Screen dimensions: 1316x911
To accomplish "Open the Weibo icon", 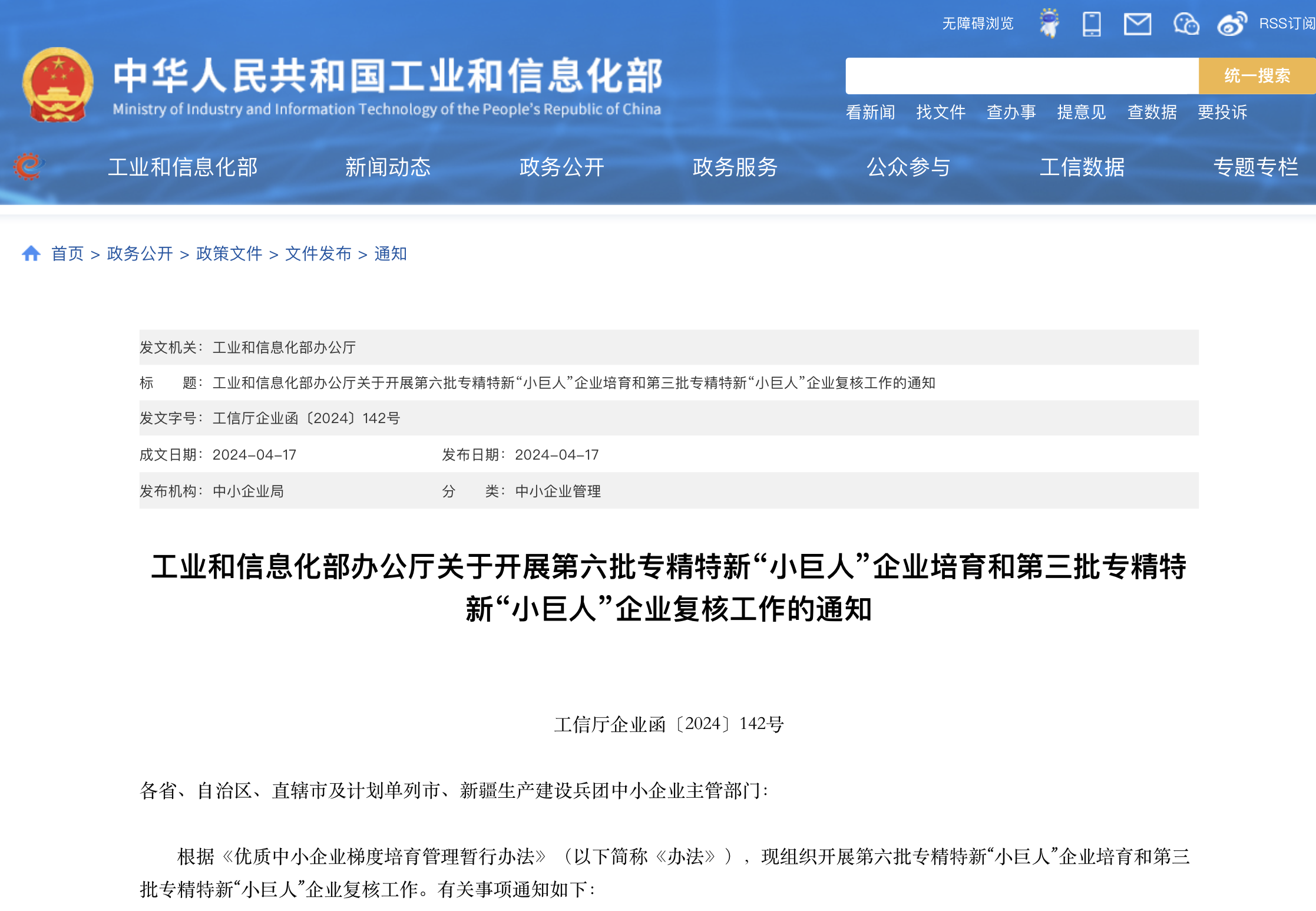I will point(1232,24).
